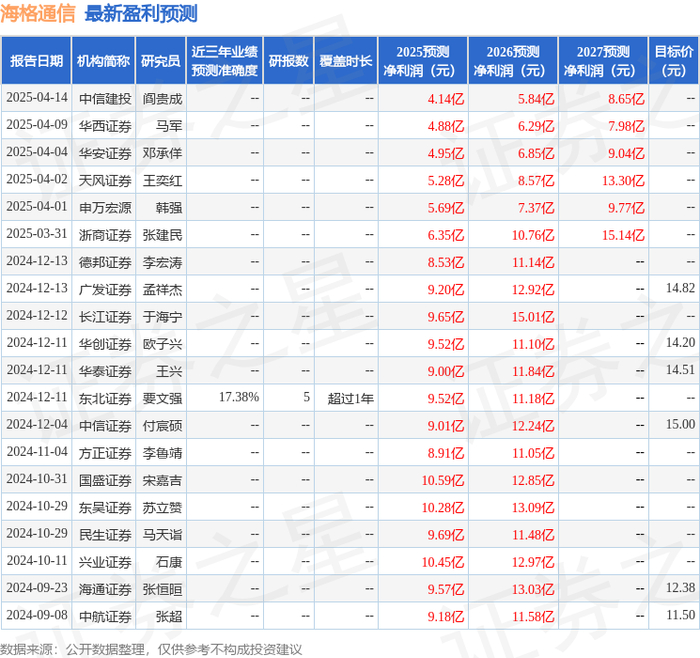Select the 覆盖时长 column header
Screen dimensions: 700x658
(x=346, y=61)
